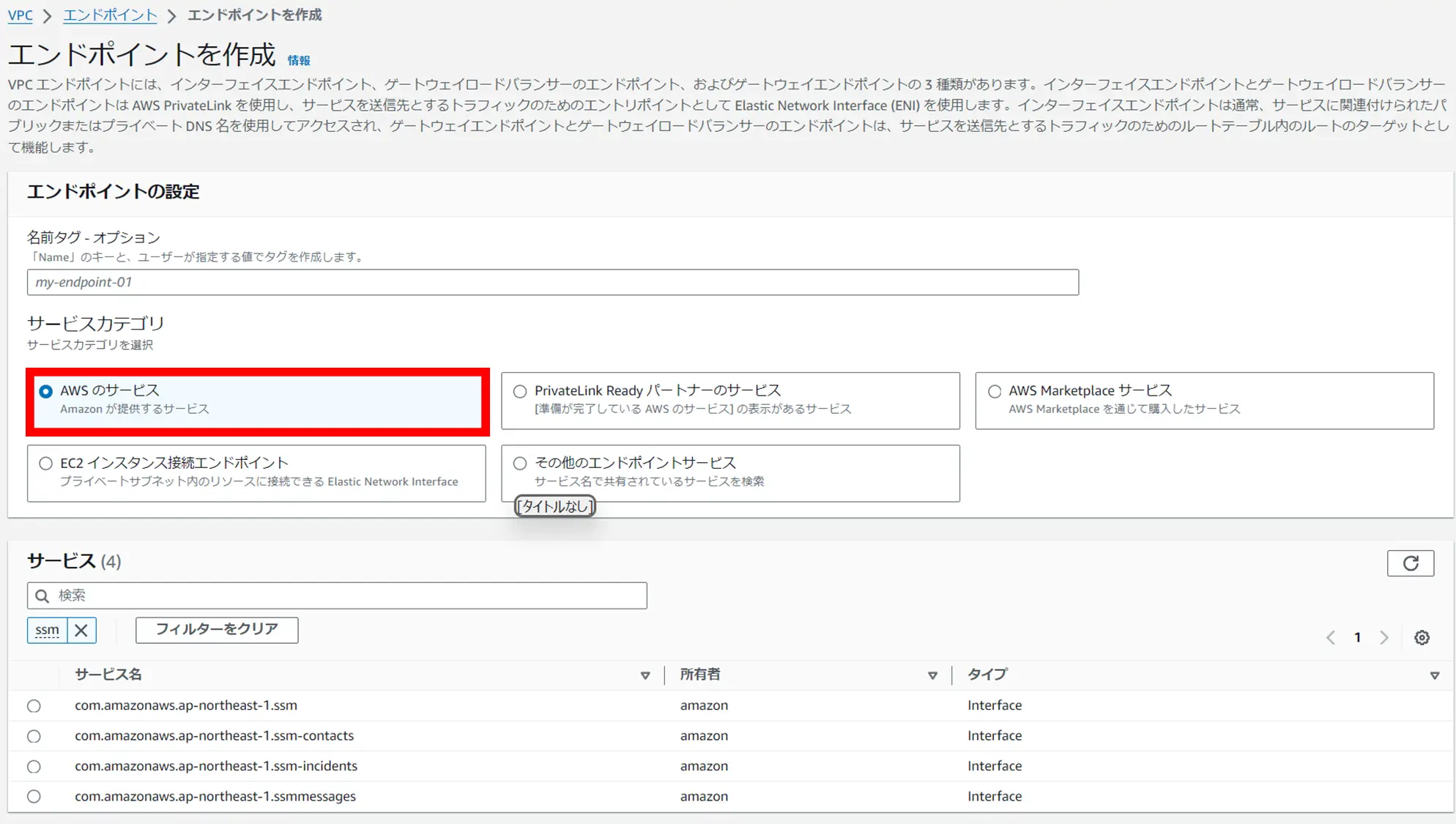
Task: Click the ssm filter token
Action: coord(47,630)
